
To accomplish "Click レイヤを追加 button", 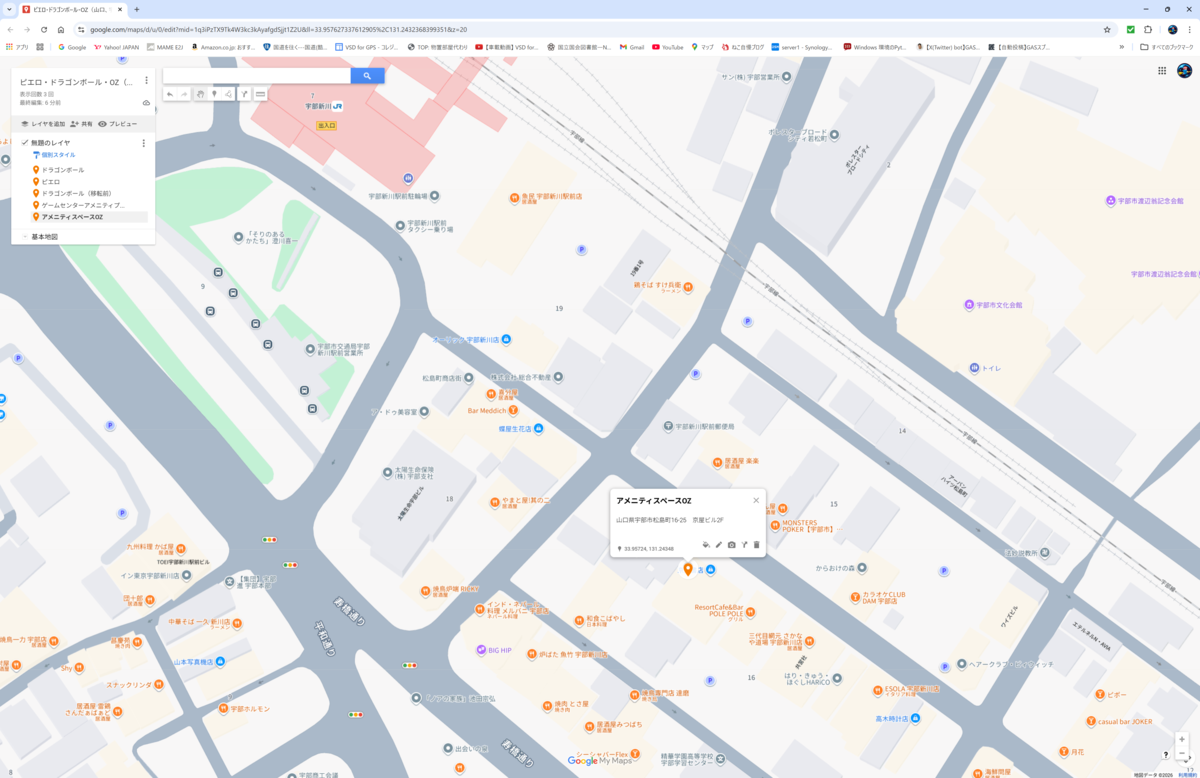I will tap(43, 124).
